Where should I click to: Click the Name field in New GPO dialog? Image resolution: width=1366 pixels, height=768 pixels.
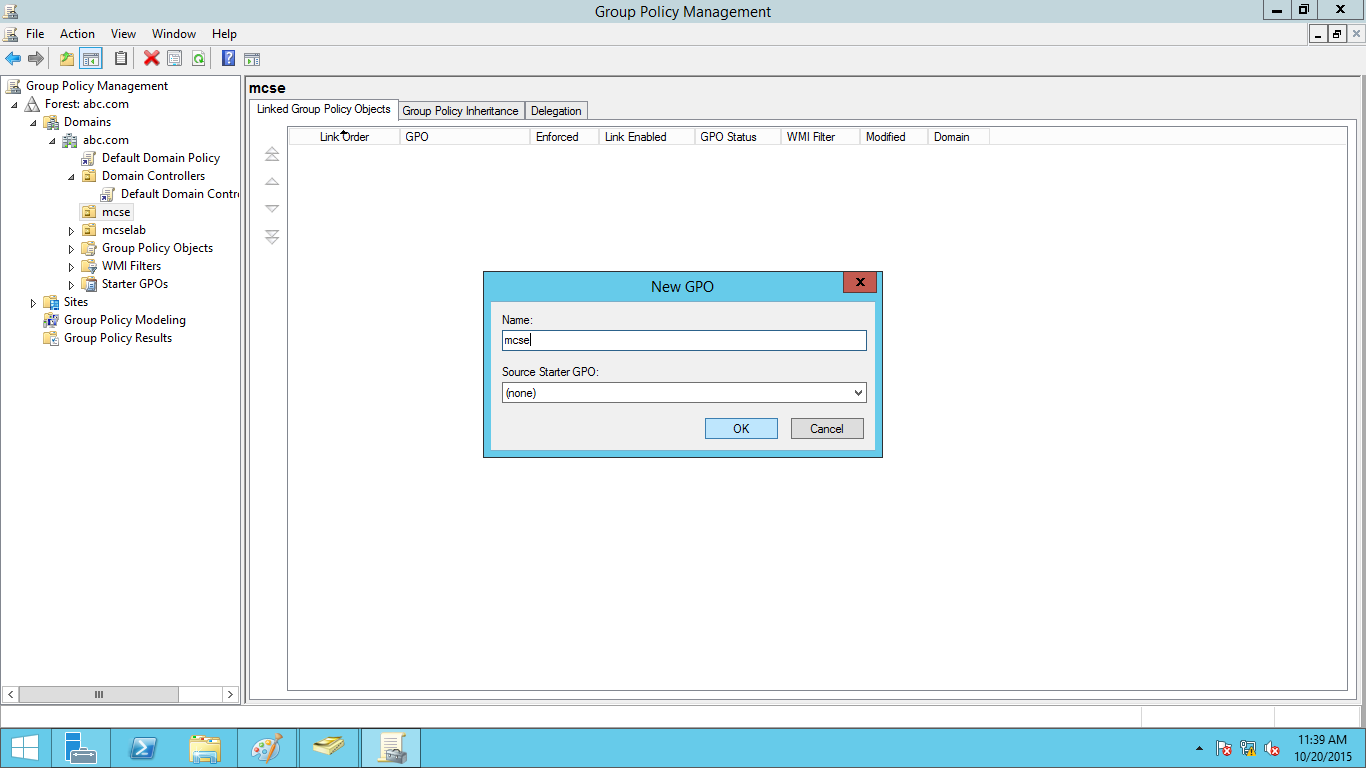684,341
